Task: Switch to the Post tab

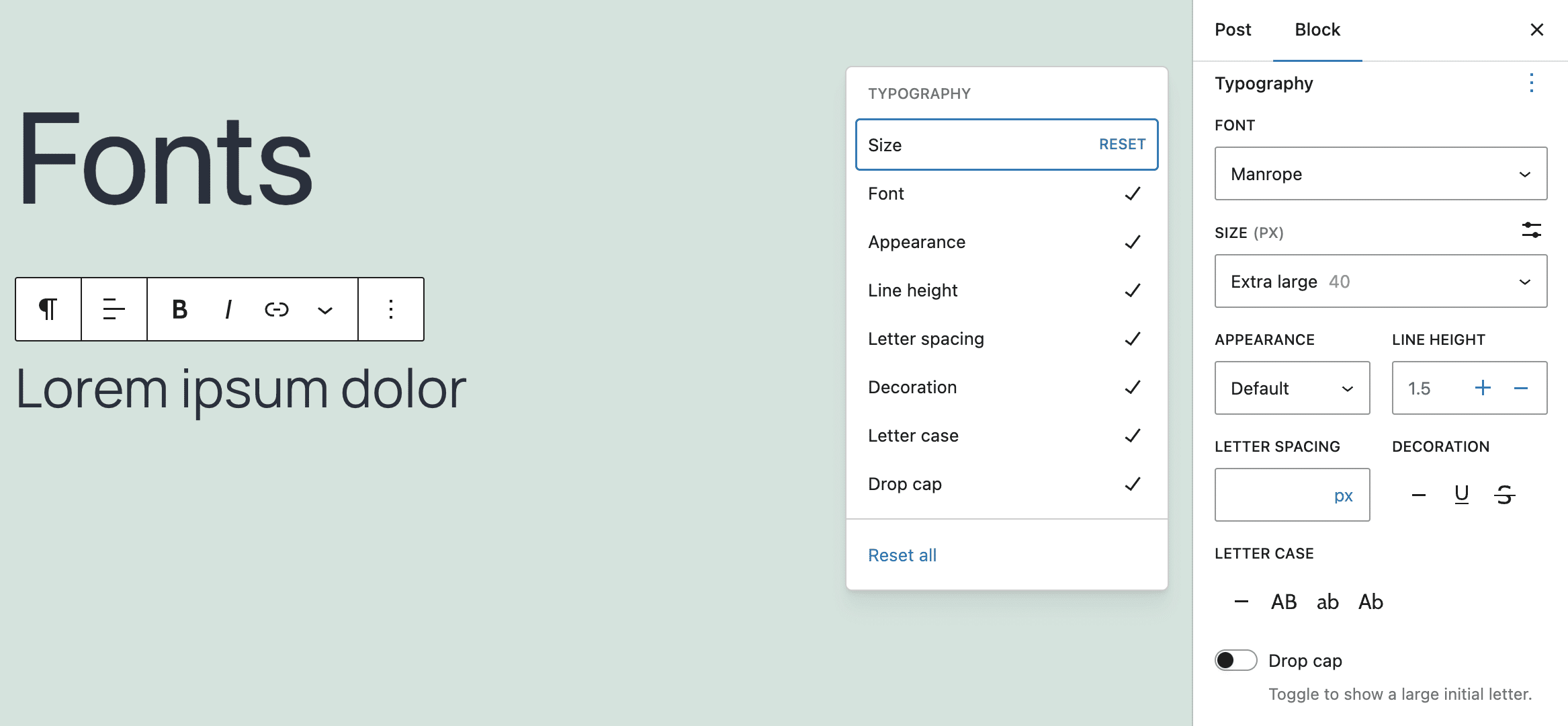Action: tap(1232, 30)
